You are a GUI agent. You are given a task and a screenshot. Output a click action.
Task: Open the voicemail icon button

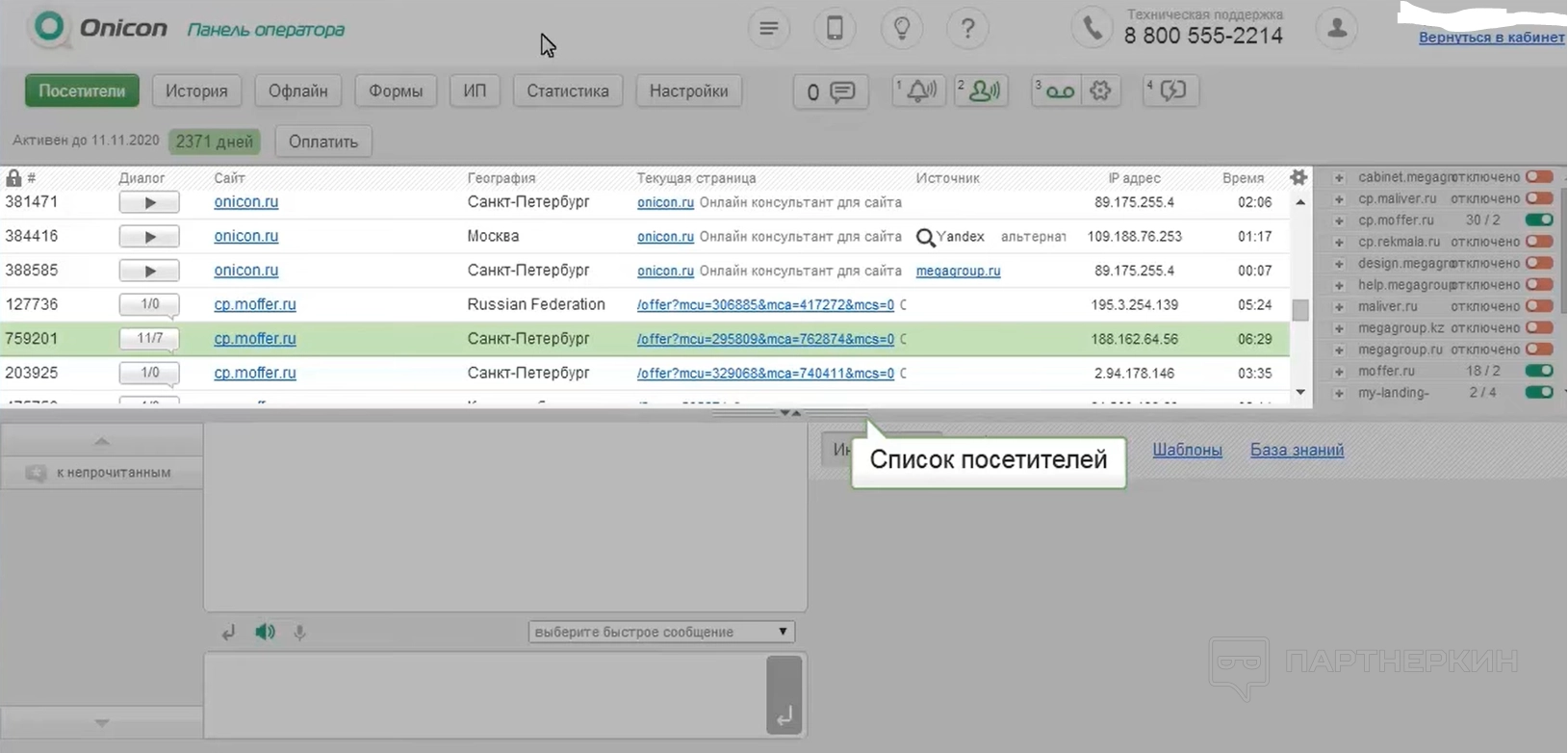pos(1059,91)
